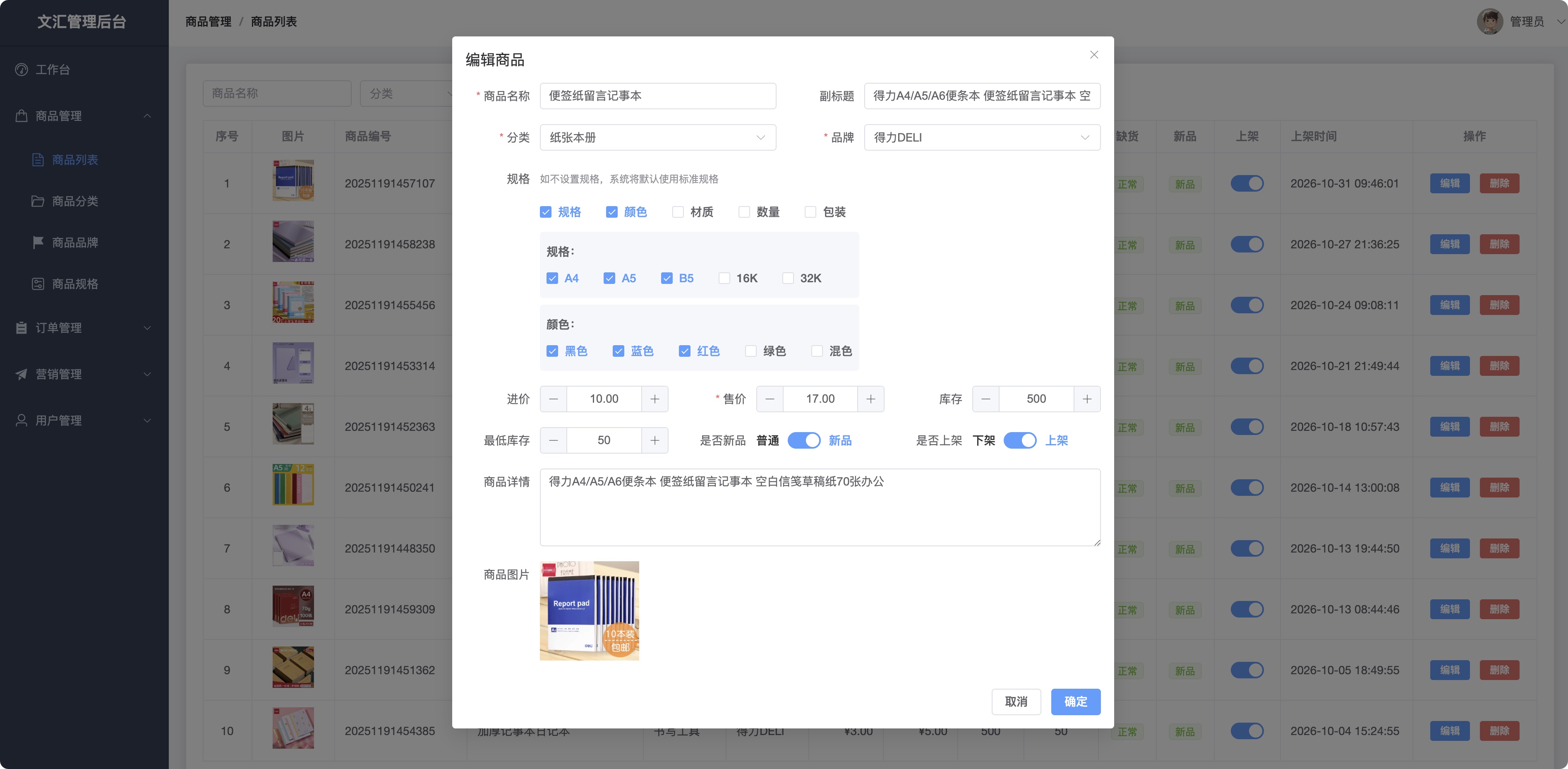Expand the 订单管理 sidebar menu
This screenshot has height=769, width=1568.
coord(147,327)
